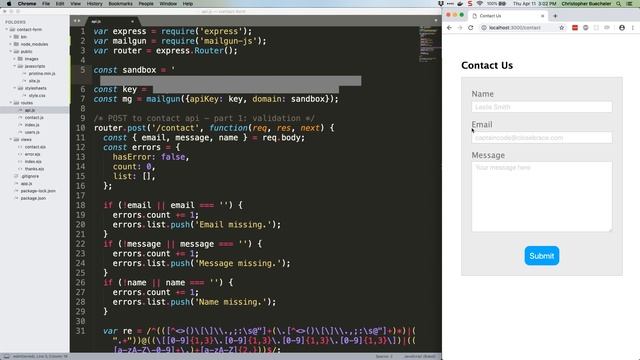Open the Chrome profile avatar

pyautogui.click(x=622, y=28)
